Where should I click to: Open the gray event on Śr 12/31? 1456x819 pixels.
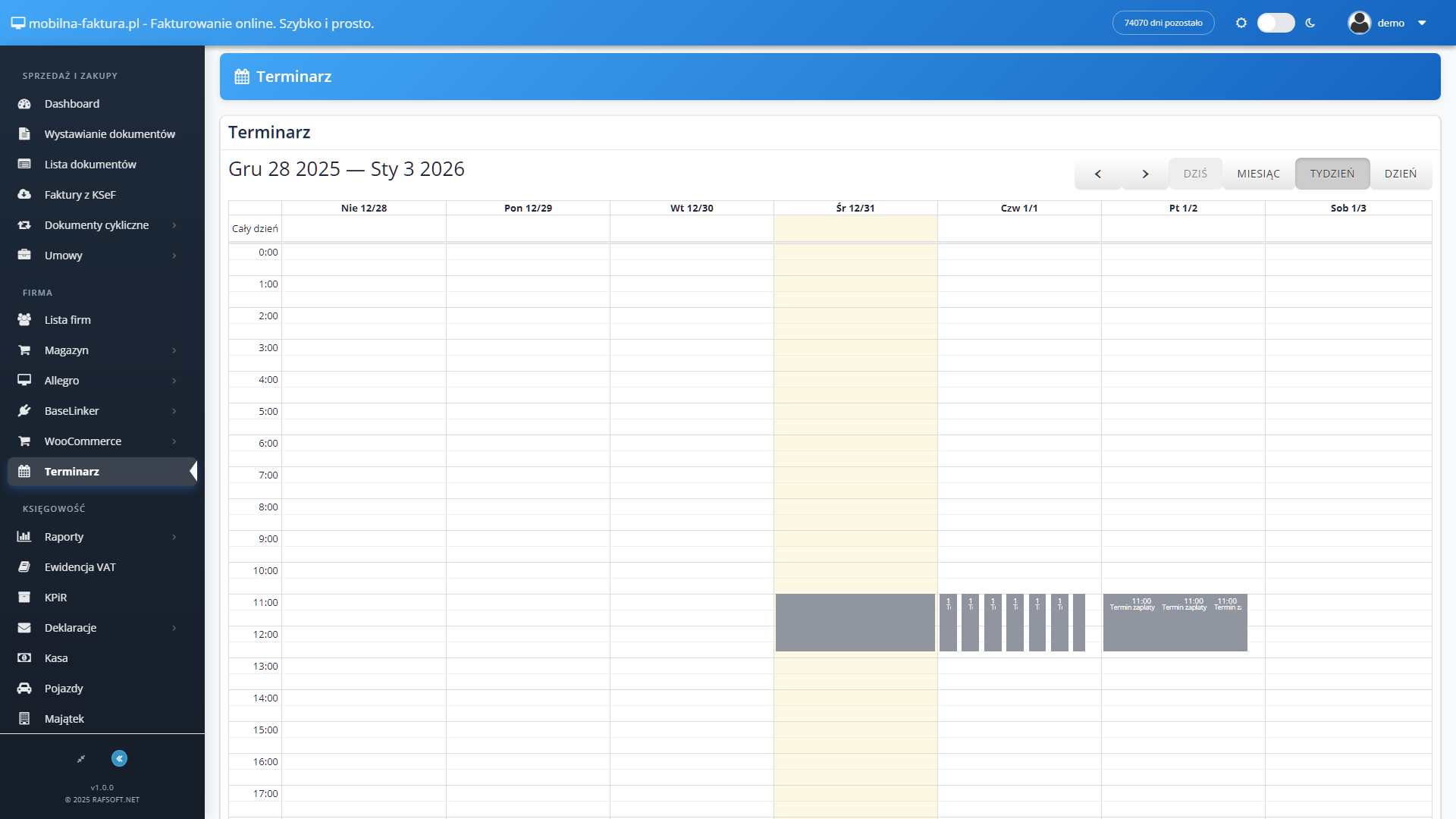pos(855,623)
